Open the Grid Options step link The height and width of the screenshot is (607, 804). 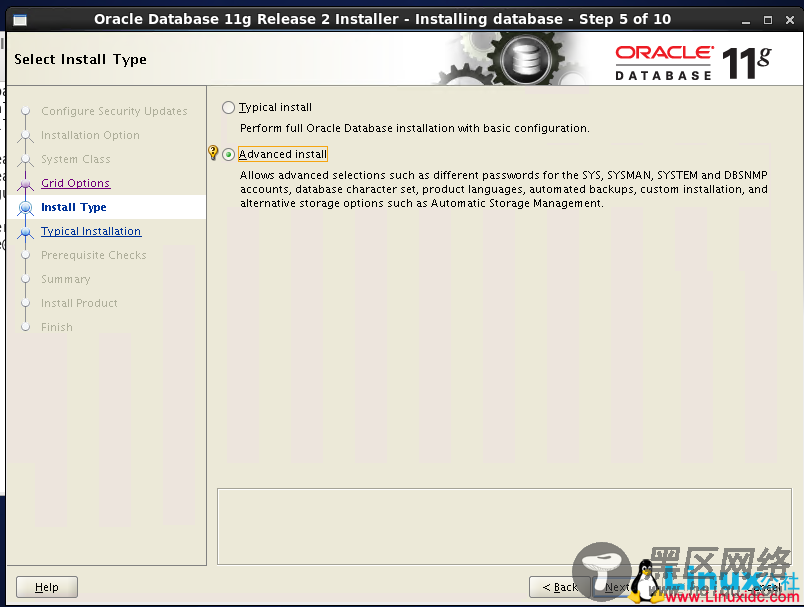pos(75,183)
